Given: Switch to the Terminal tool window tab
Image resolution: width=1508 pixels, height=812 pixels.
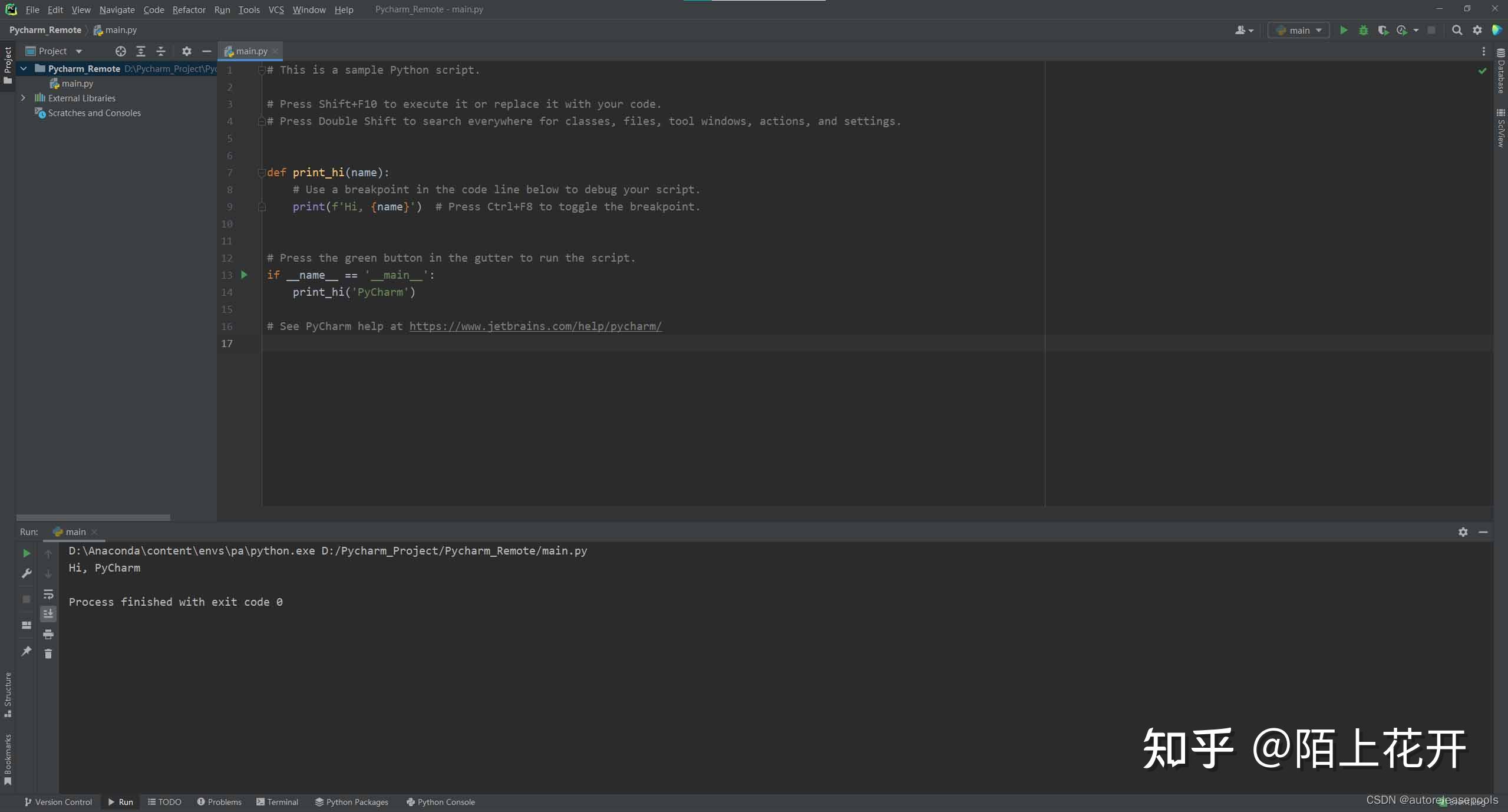Looking at the screenshot, I should tap(277, 802).
